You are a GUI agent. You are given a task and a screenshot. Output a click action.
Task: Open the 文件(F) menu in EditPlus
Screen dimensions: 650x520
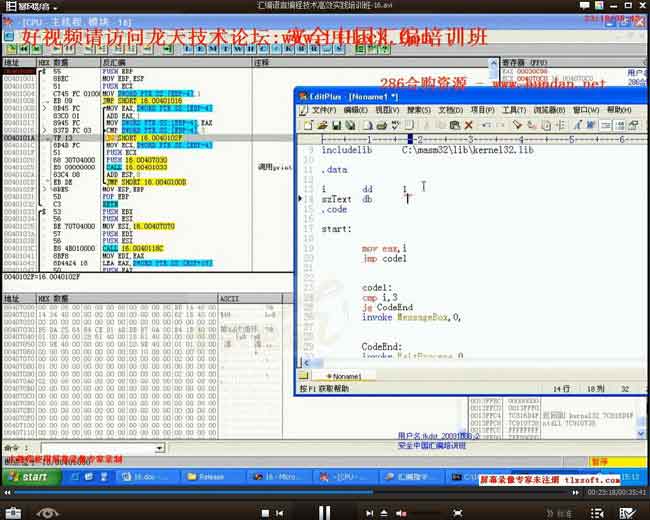tap(324, 110)
